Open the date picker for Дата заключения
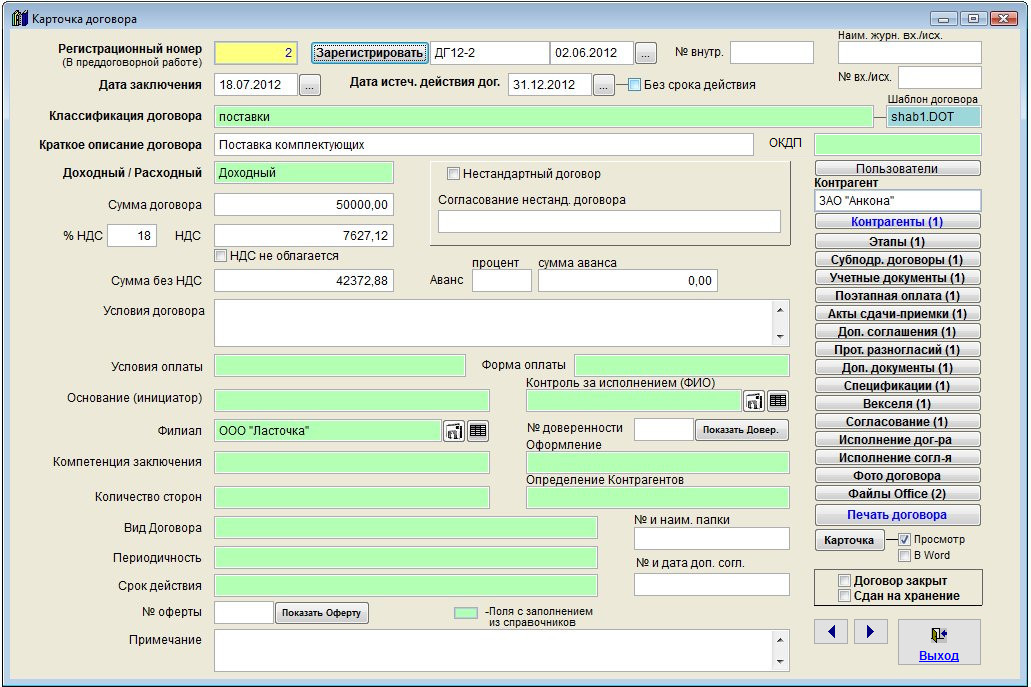The width and height of the screenshot is (1031, 687). [310, 86]
